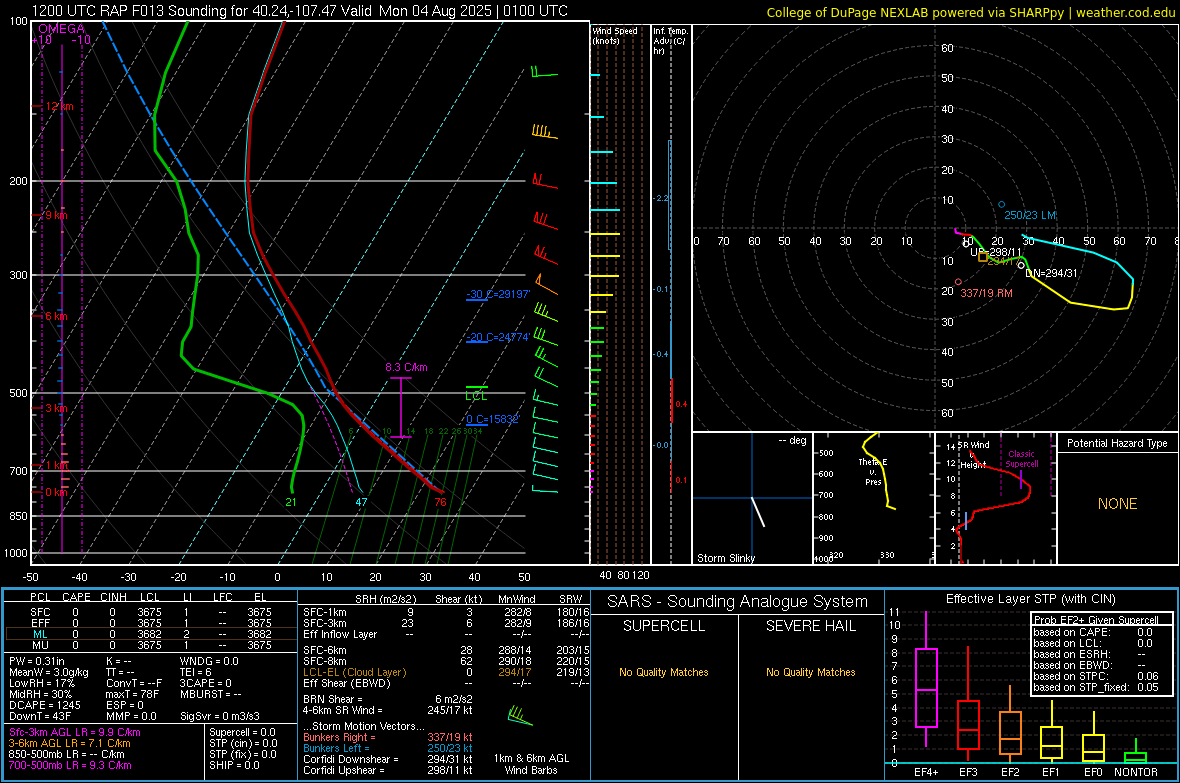Click the '9 km' height marker
Screen dimensions: 1180x783
(x=56, y=215)
